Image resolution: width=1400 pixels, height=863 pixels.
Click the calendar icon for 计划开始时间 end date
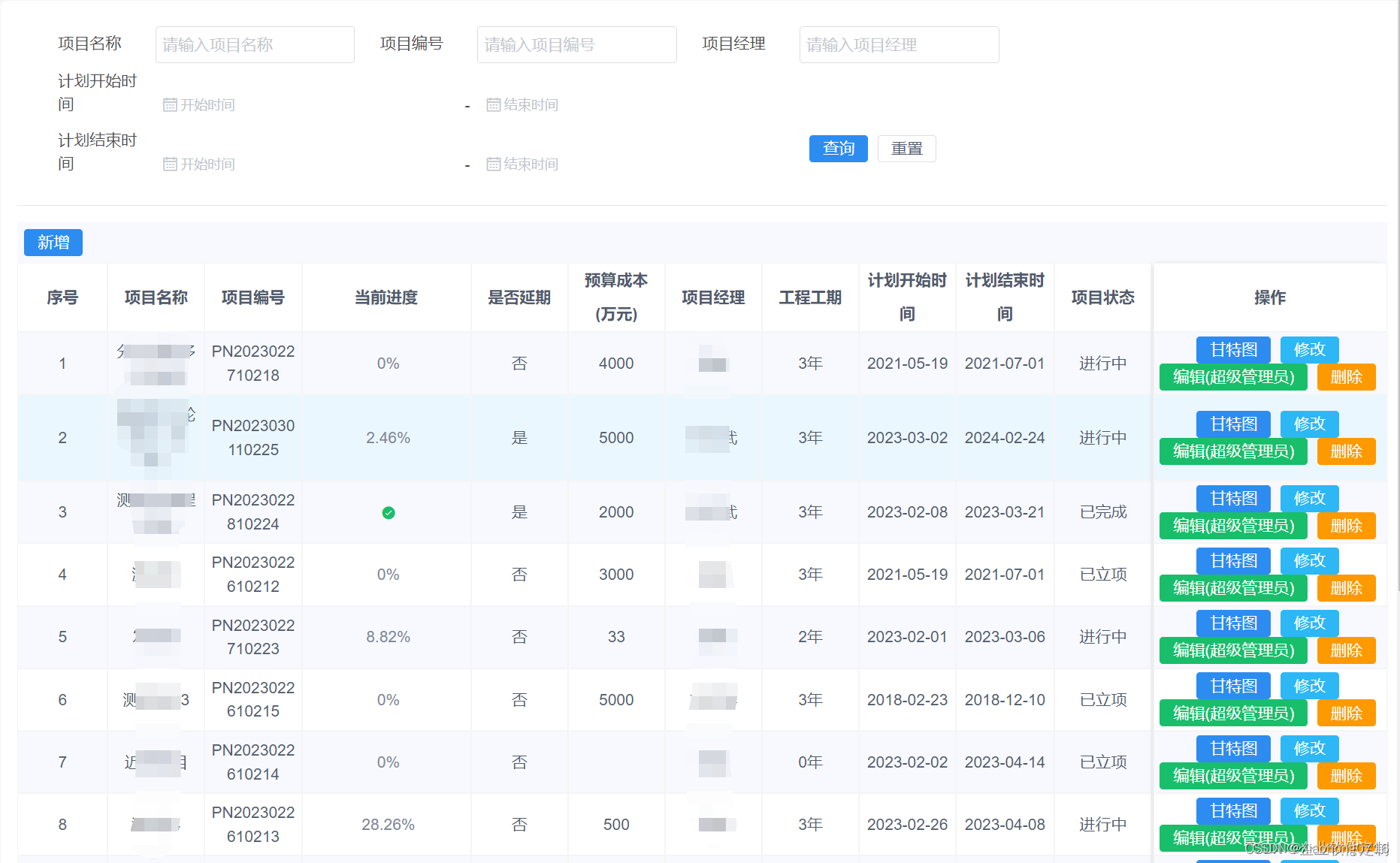493,105
